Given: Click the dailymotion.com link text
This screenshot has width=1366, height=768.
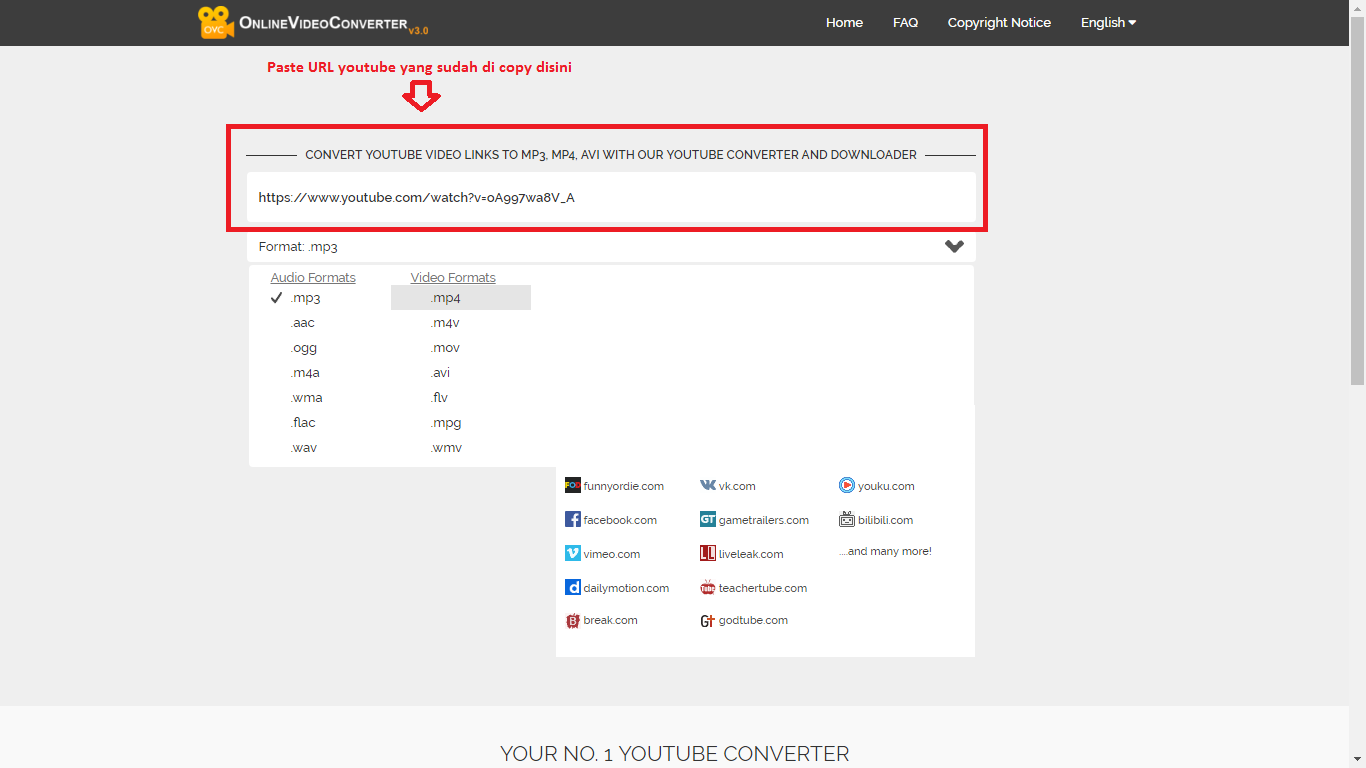Looking at the screenshot, I should tap(626, 588).
